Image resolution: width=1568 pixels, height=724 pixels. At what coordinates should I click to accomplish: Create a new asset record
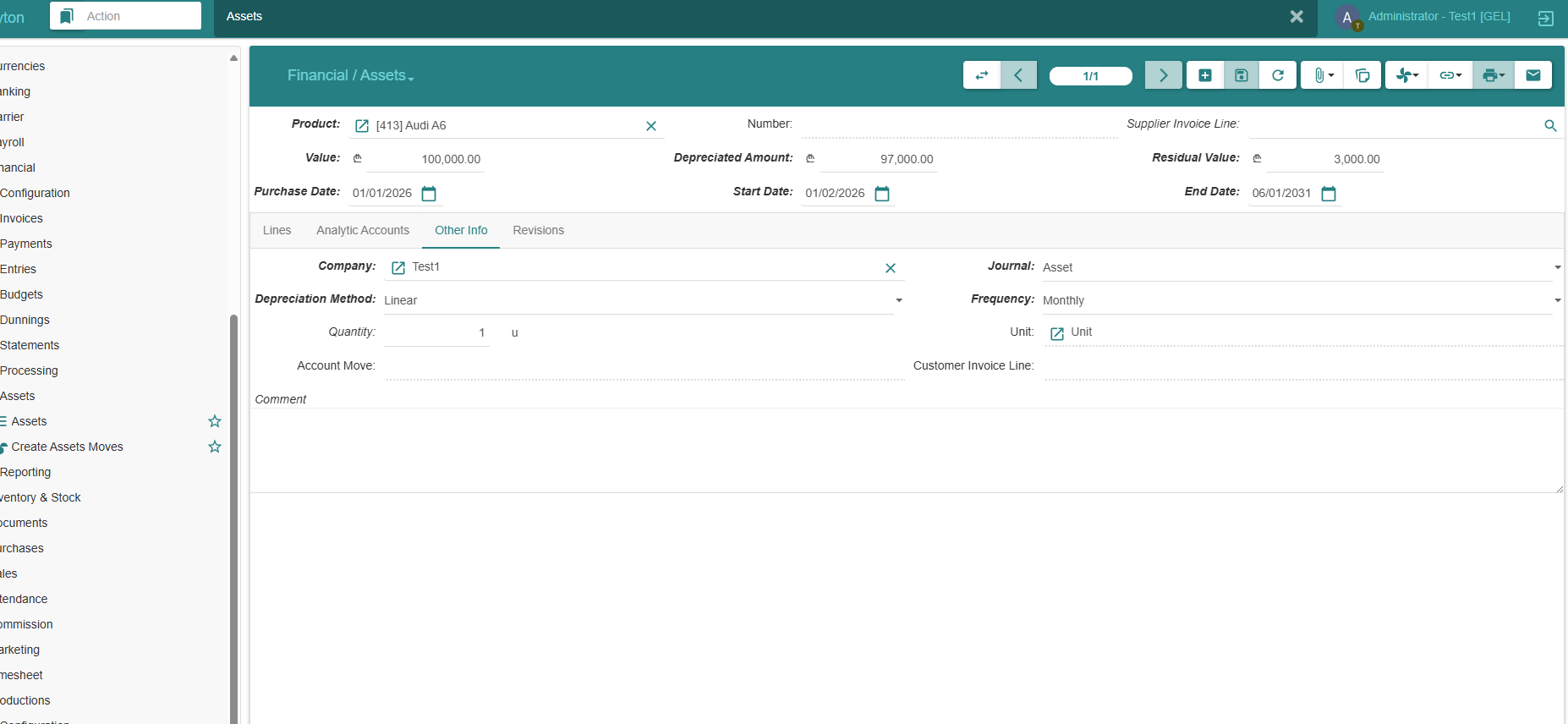(x=1204, y=75)
